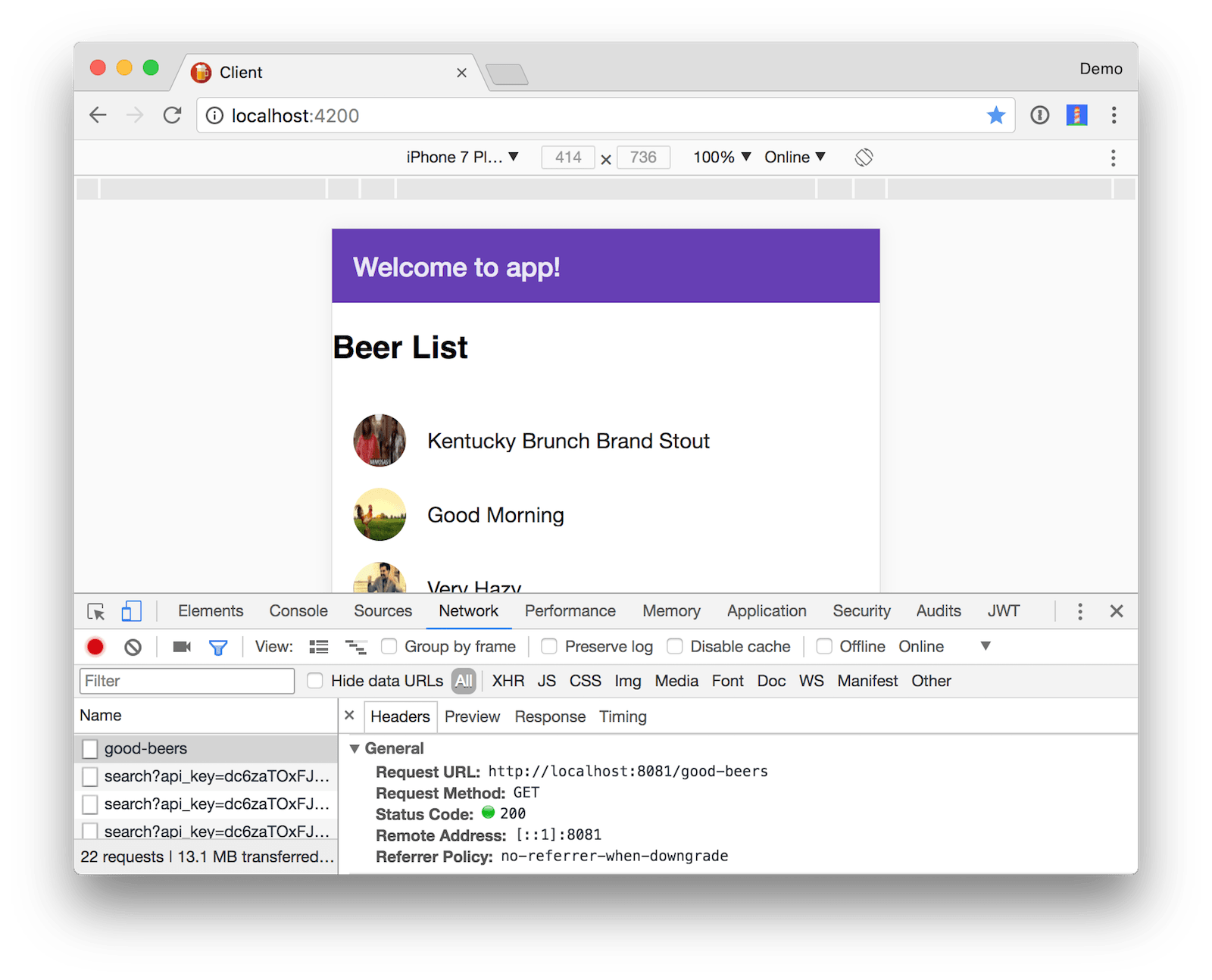The width and height of the screenshot is (1212, 980).
Task: Collapse the General section in Headers
Action: (x=355, y=748)
